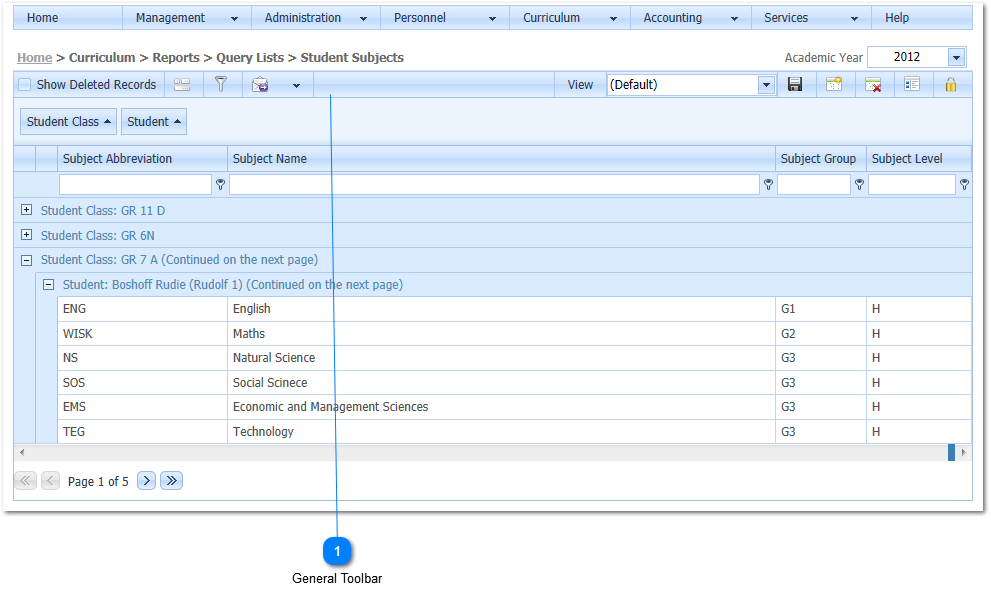Click Student Class: GR 6N row text
This screenshot has height=602, width=991.
click(98, 236)
